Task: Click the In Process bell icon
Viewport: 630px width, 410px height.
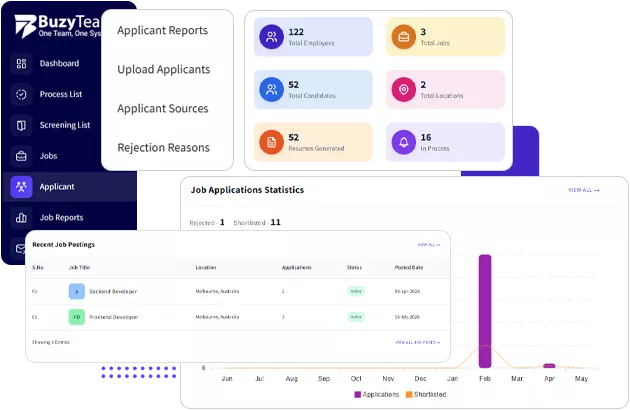Action: tap(404, 142)
